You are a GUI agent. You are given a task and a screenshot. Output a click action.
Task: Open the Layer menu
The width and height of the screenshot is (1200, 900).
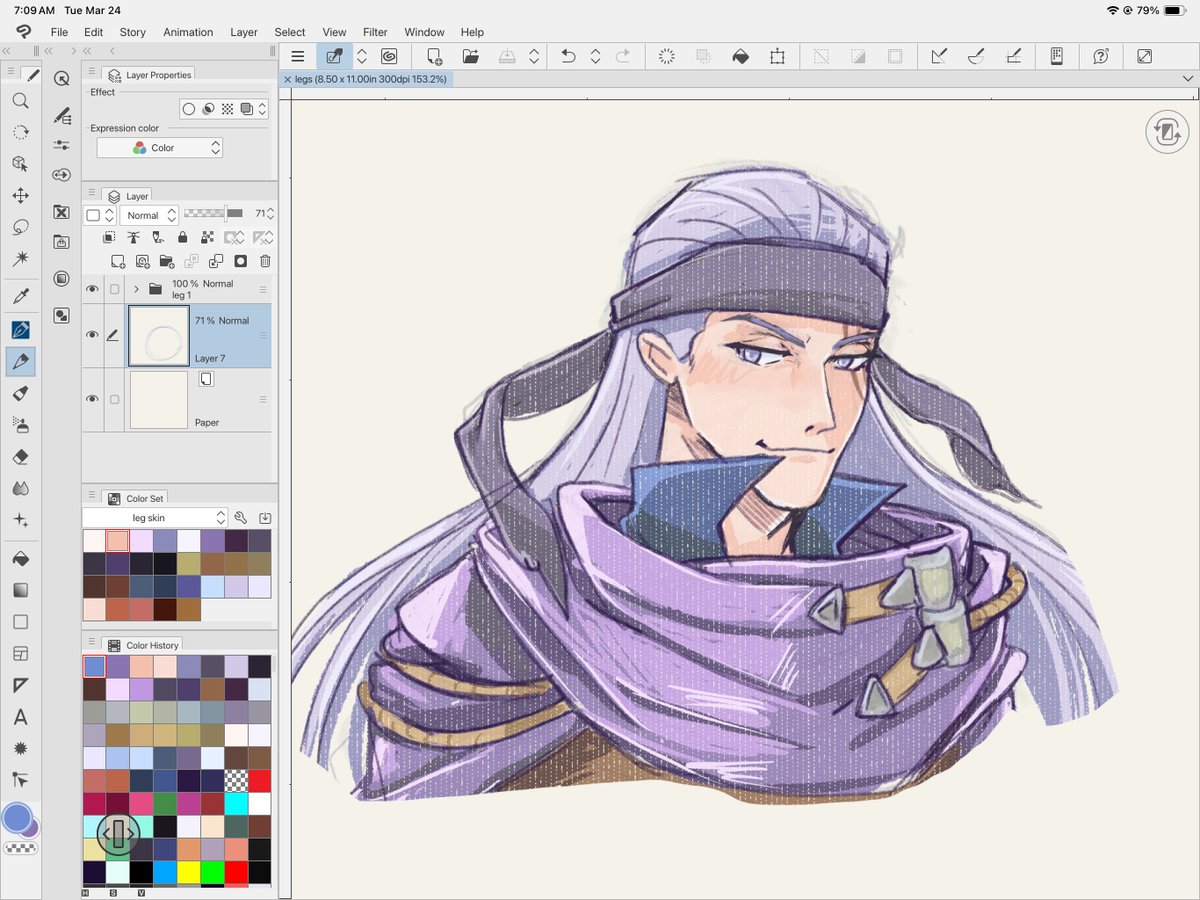click(244, 32)
